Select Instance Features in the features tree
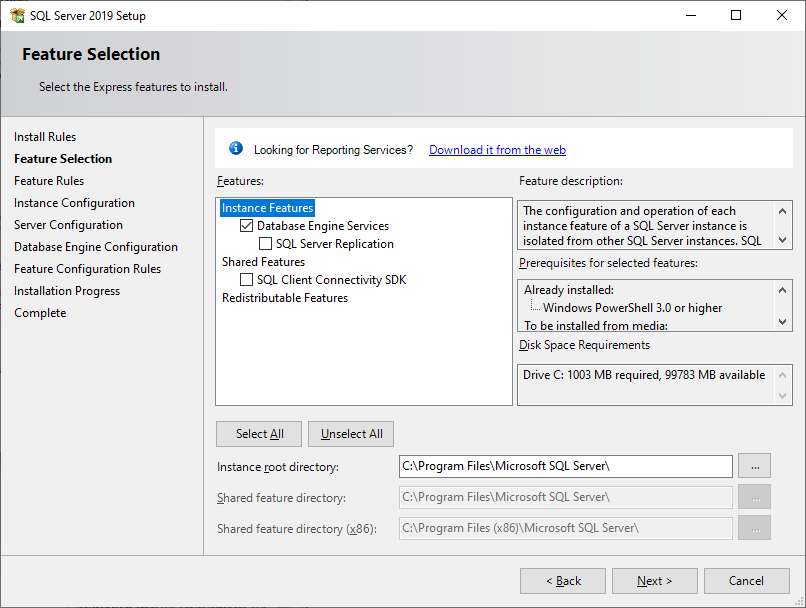806x608 pixels. pos(266,207)
